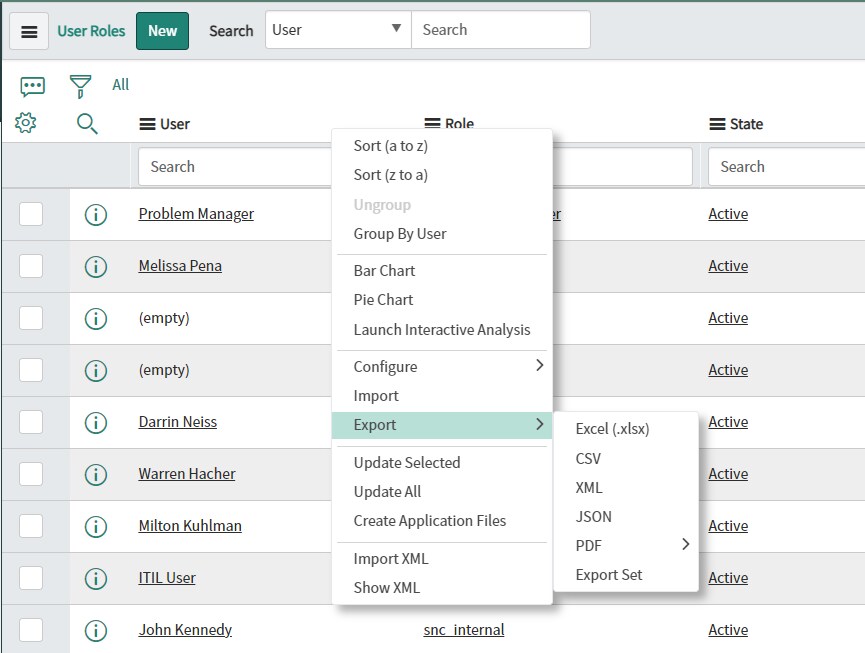865x653 pixels.
Task: Focus the top Search text field
Action: click(500, 30)
